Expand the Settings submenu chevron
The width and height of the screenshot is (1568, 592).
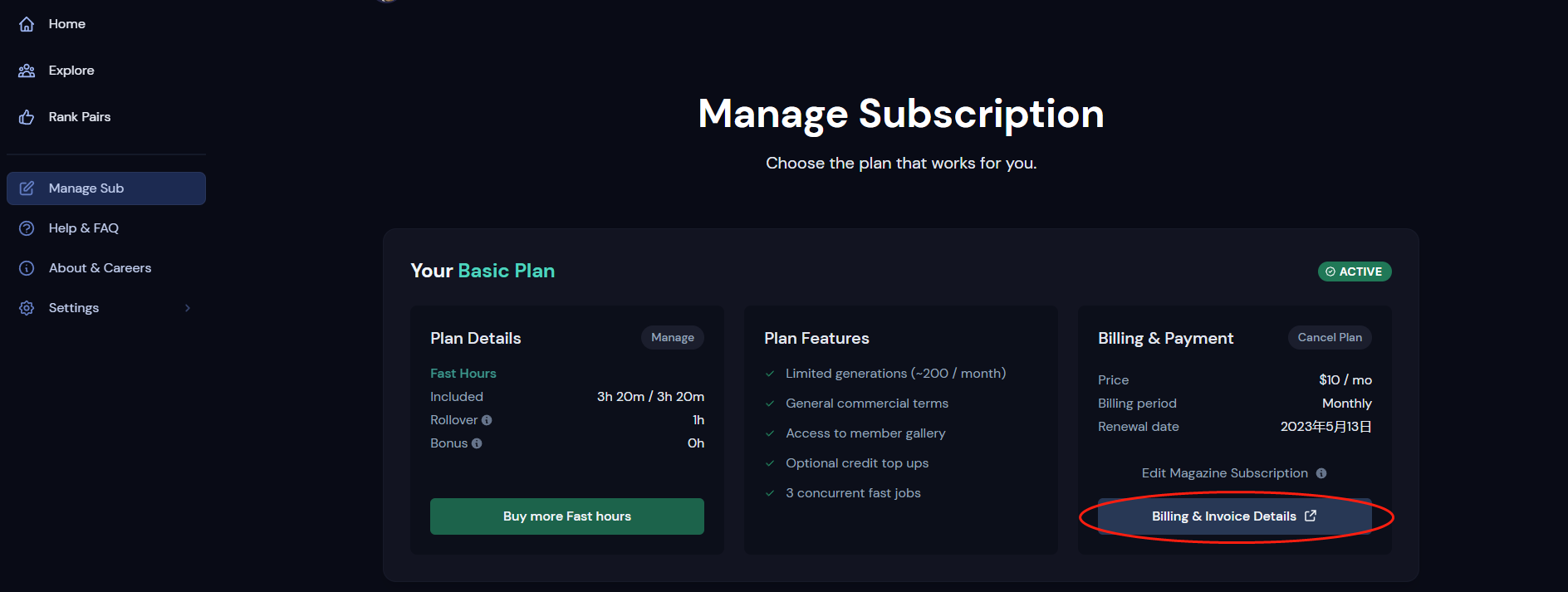[188, 308]
